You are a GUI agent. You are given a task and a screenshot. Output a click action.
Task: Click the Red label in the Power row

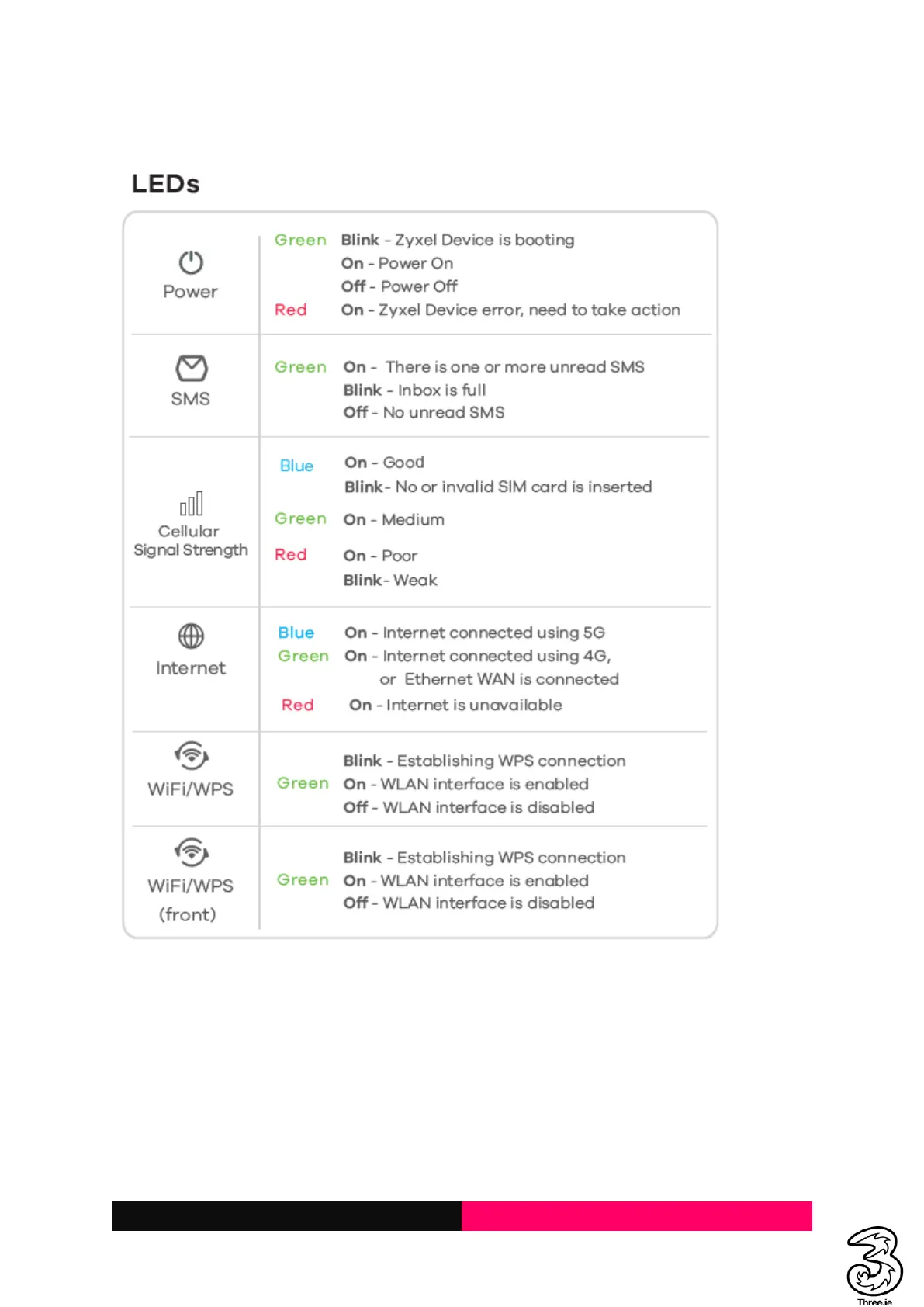pos(291,310)
